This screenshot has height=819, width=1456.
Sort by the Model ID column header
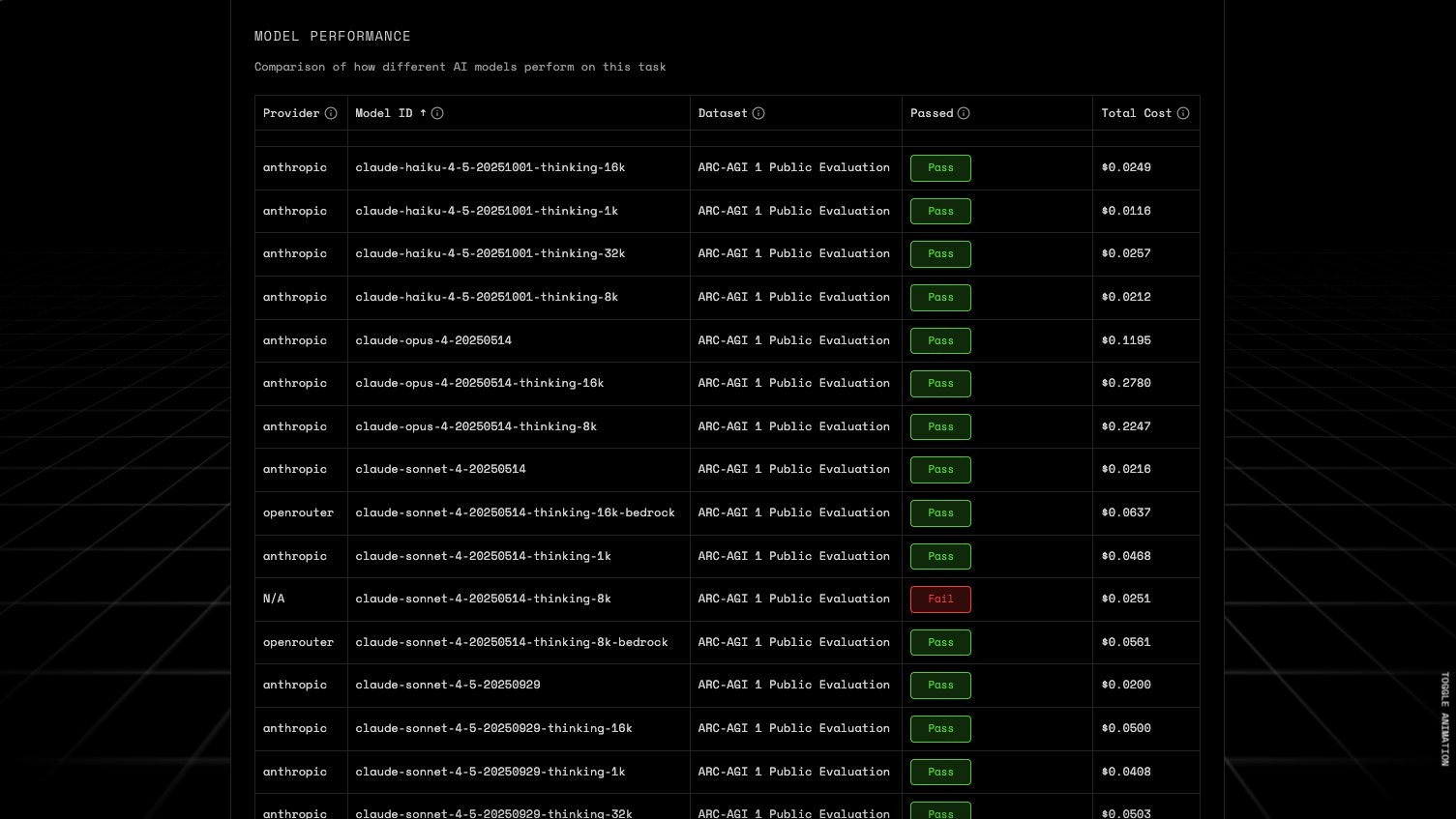click(x=391, y=113)
